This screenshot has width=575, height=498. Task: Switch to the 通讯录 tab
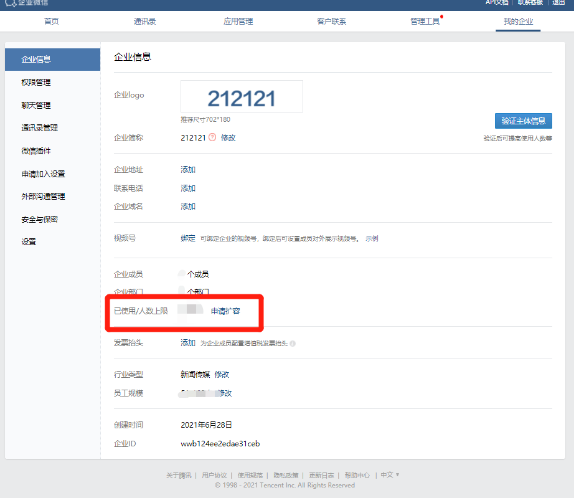pyautogui.click(x=144, y=22)
